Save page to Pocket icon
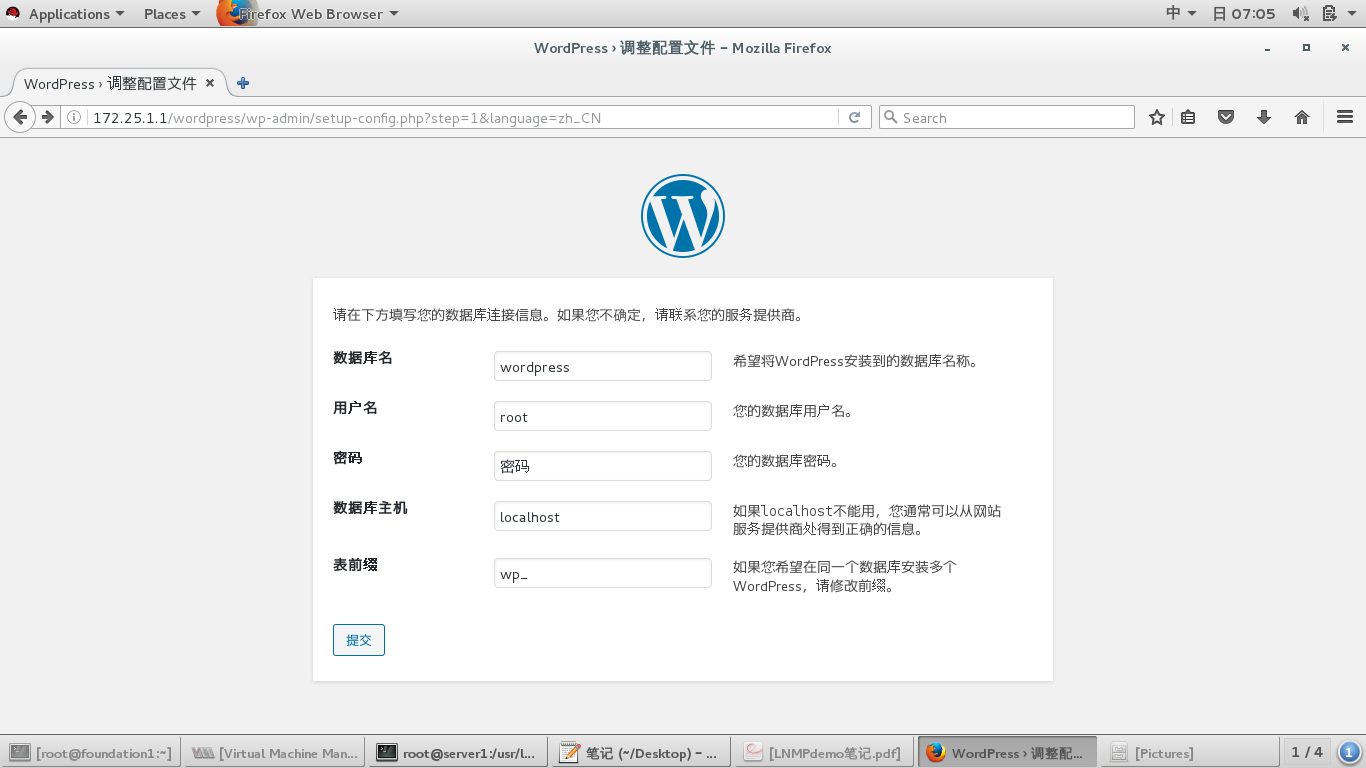The image size is (1366, 768). click(x=1226, y=117)
